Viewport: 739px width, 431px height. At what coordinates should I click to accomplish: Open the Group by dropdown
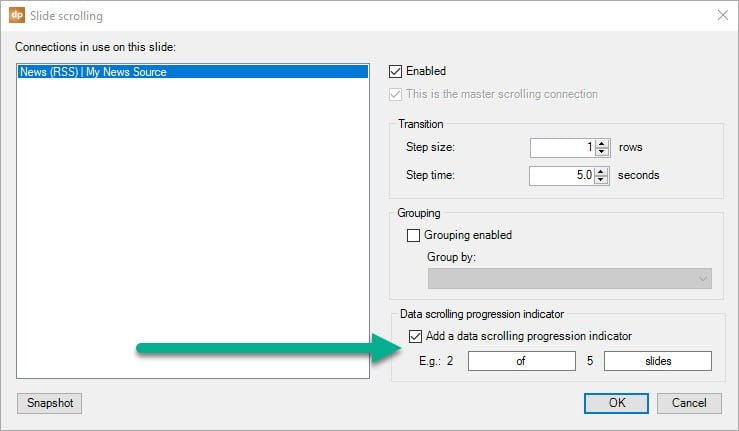pyautogui.click(x=569, y=278)
